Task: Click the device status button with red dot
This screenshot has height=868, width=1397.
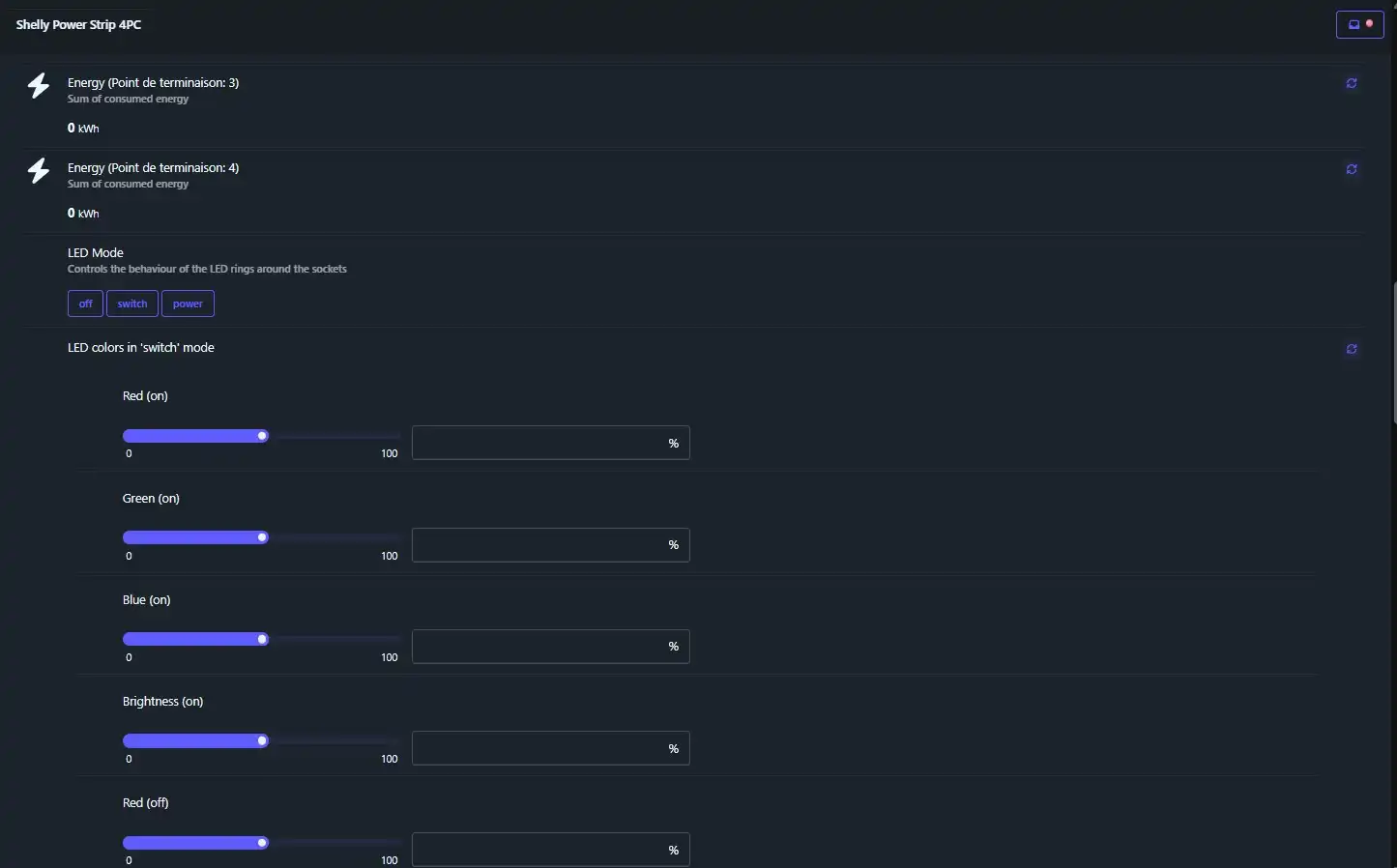Action: tap(1359, 24)
